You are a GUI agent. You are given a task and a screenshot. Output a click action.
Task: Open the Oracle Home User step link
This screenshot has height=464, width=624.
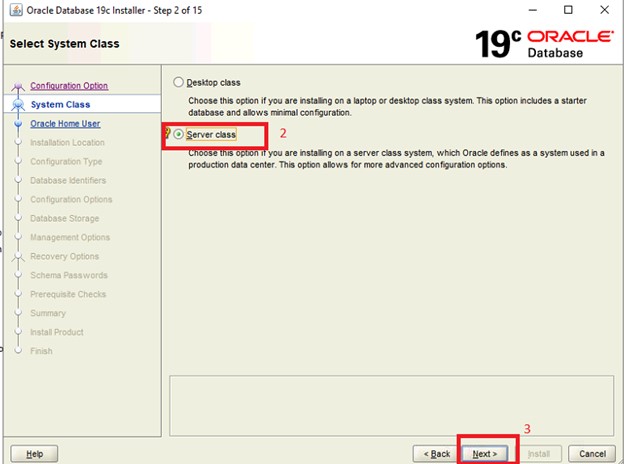coord(65,124)
